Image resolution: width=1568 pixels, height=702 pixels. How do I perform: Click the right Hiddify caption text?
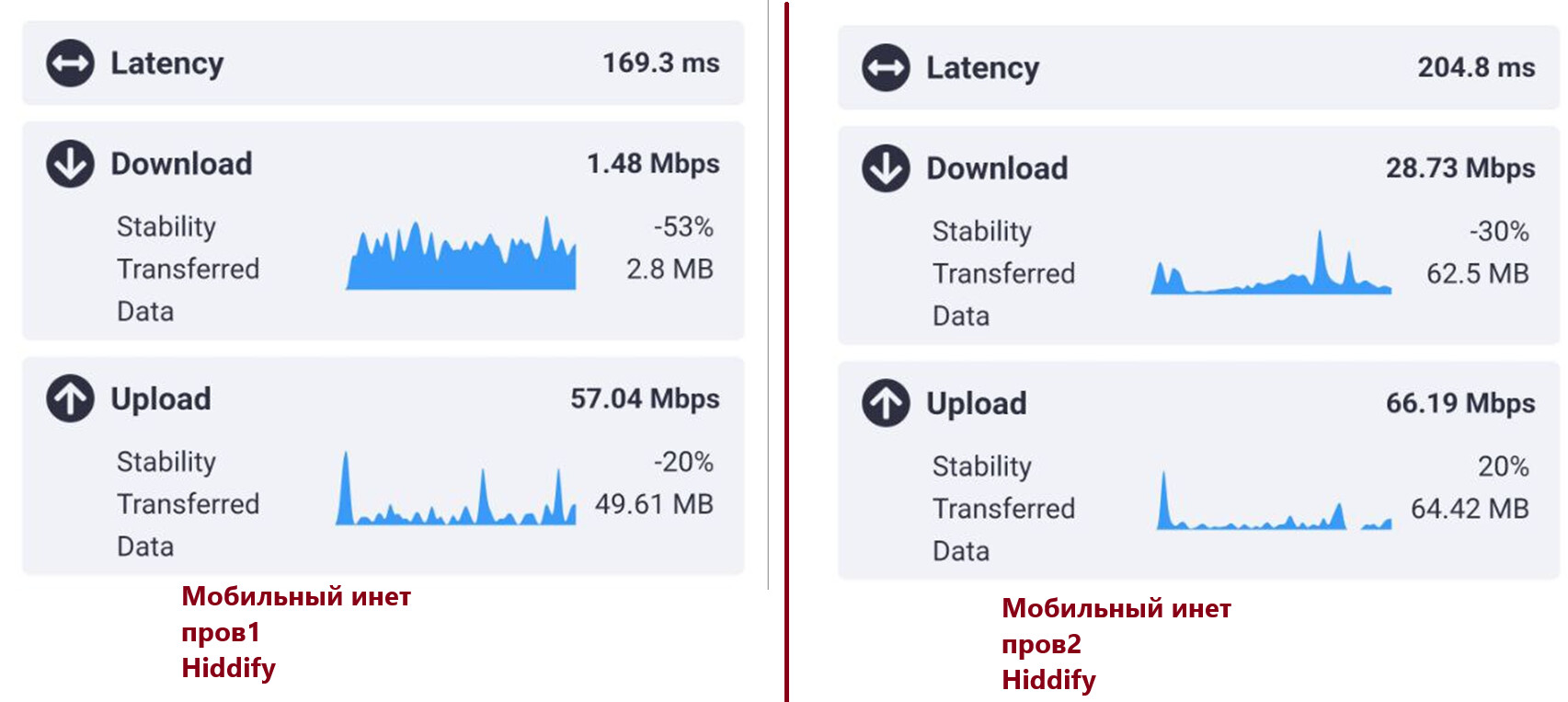click(1048, 681)
